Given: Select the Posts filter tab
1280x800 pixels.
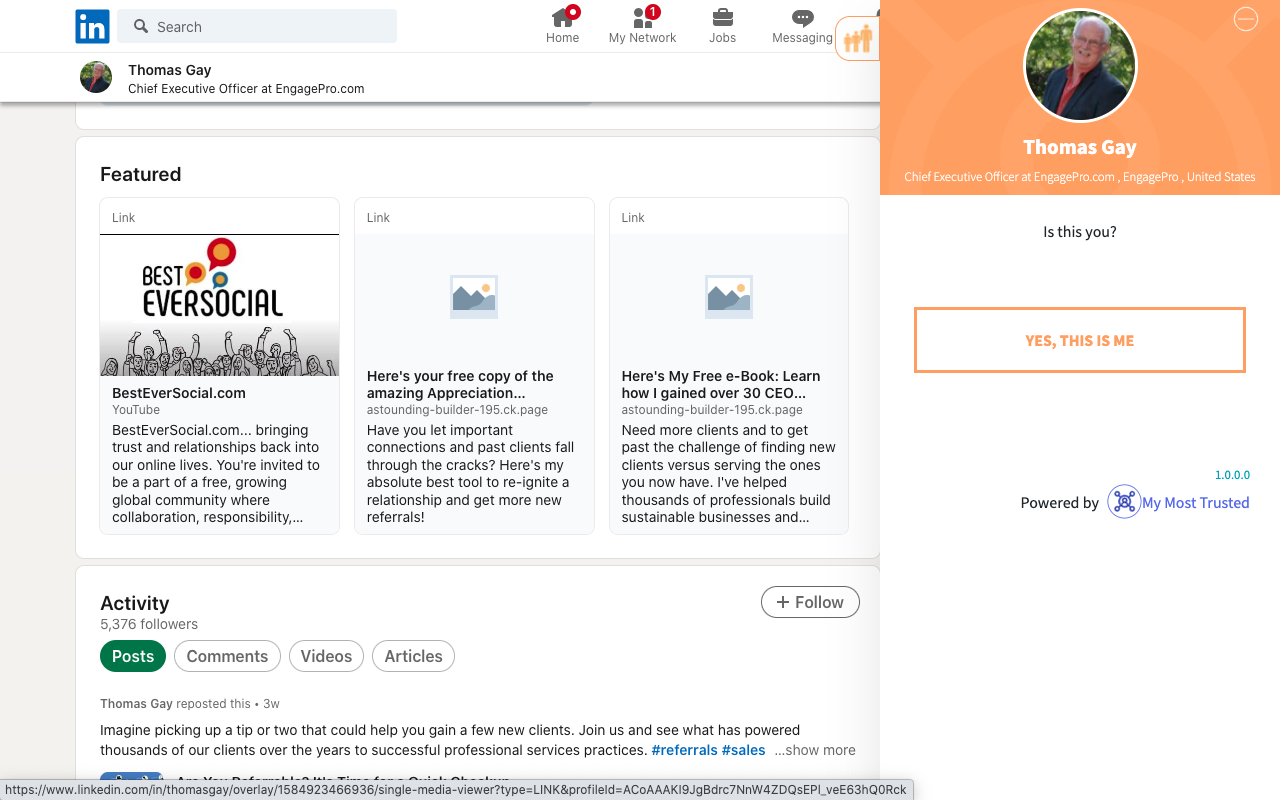Looking at the screenshot, I should (133, 656).
